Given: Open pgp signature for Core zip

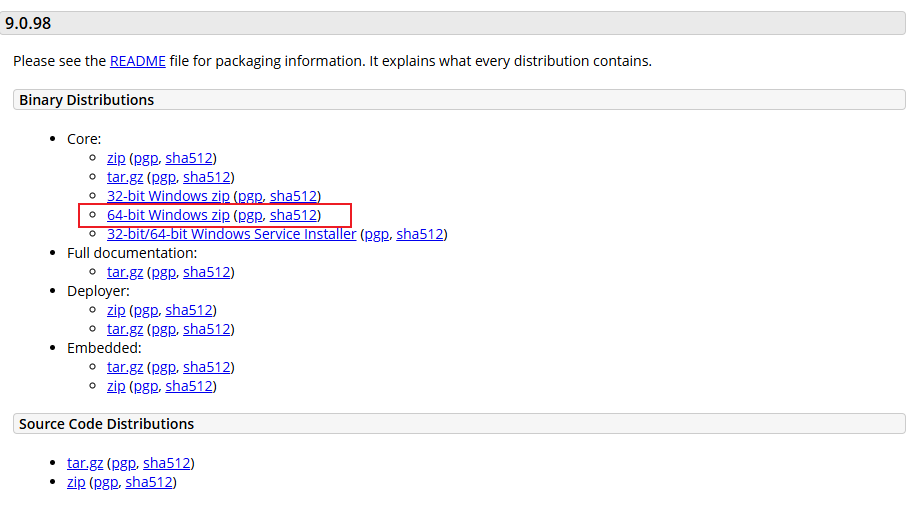Looking at the screenshot, I should (146, 159).
